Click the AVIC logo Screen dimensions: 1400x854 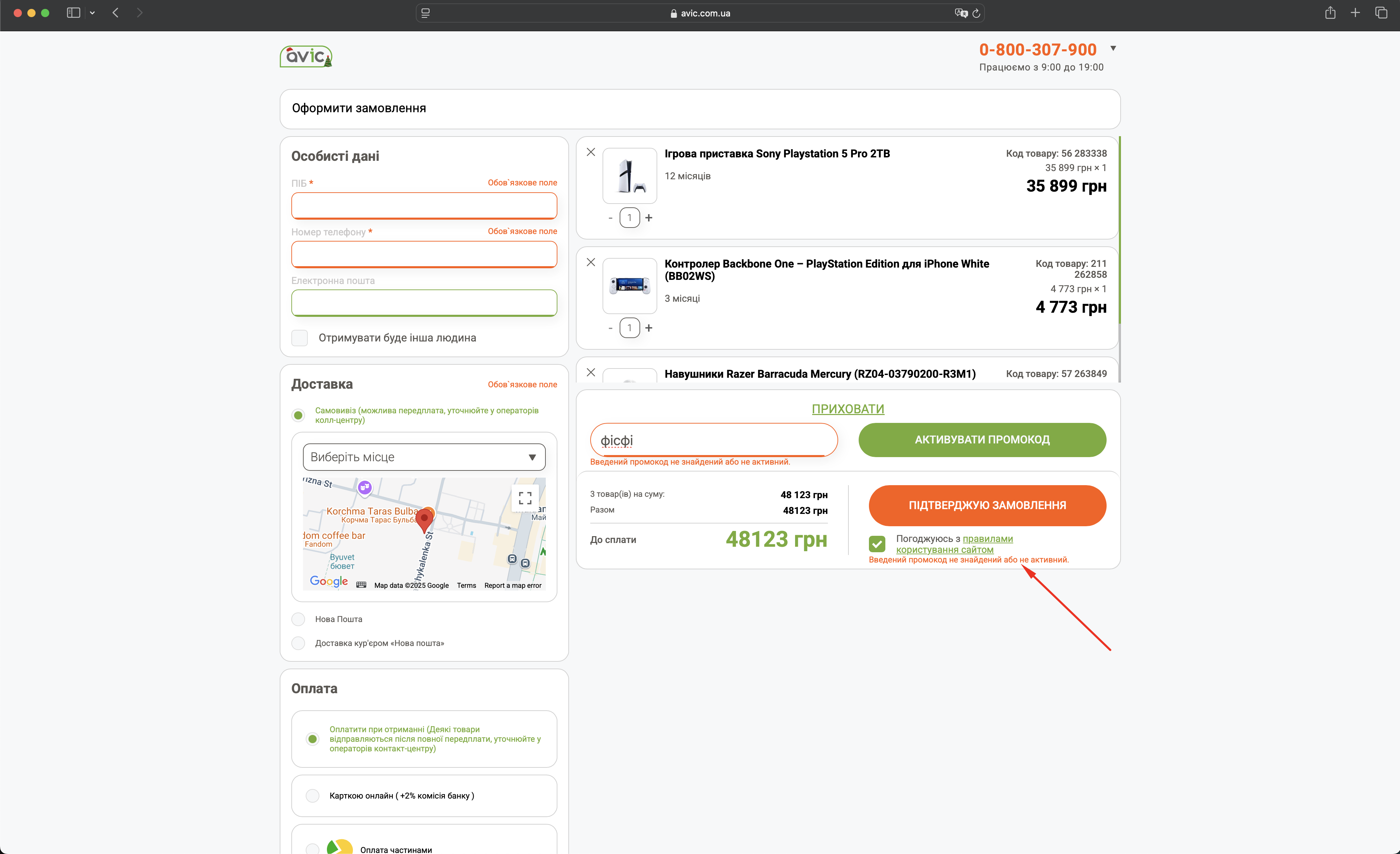pyautogui.click(x=306, y=56)
